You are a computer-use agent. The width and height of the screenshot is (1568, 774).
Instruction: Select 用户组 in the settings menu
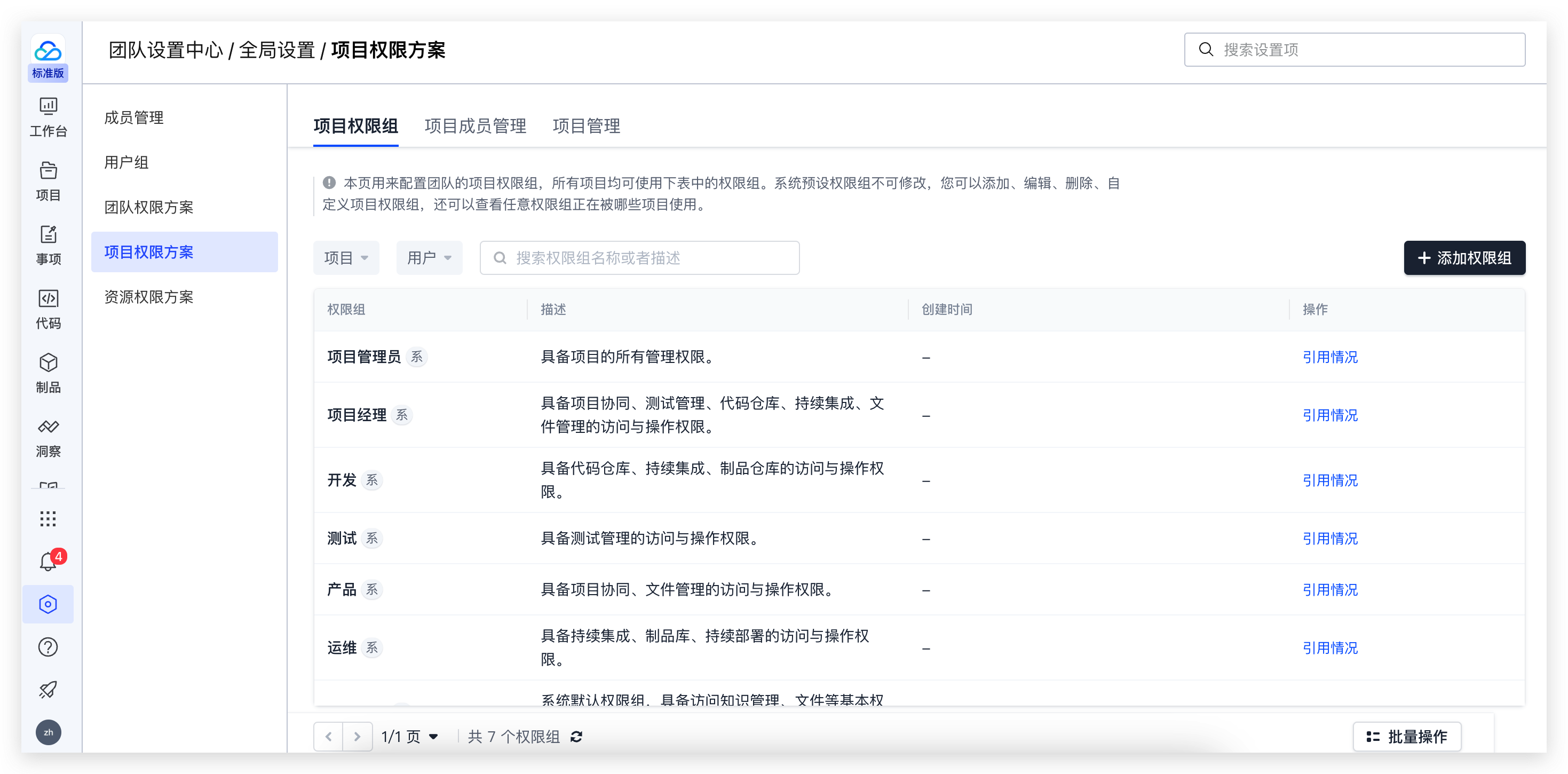185,162
